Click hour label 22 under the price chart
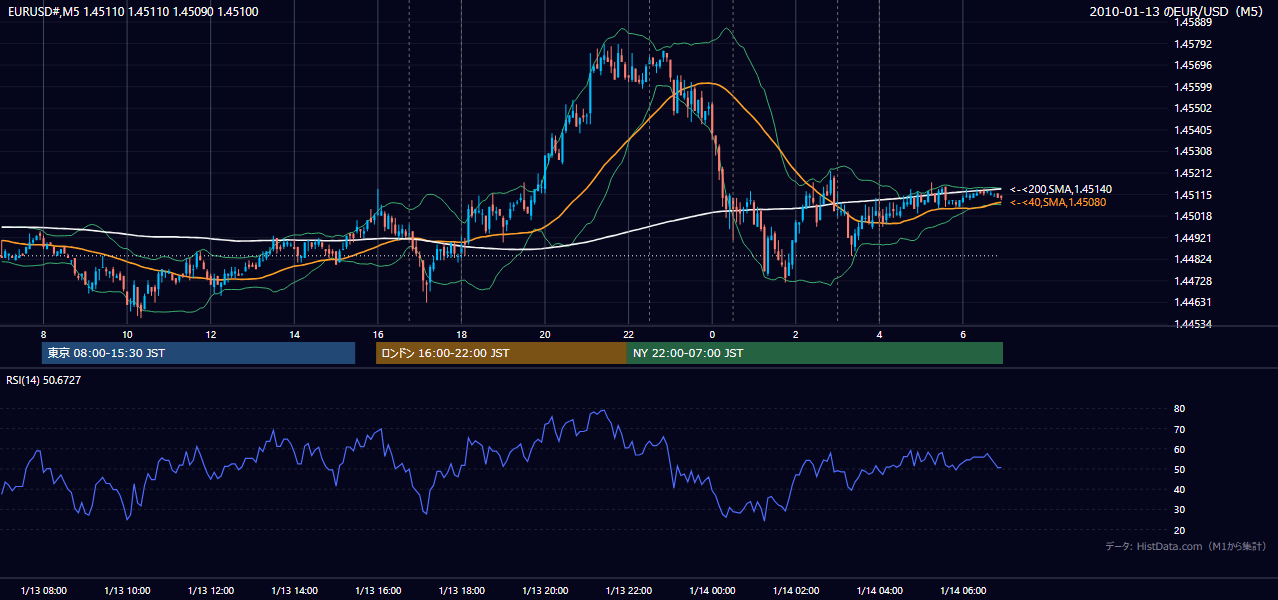1278x600 pixels. [x=628, y=334]
